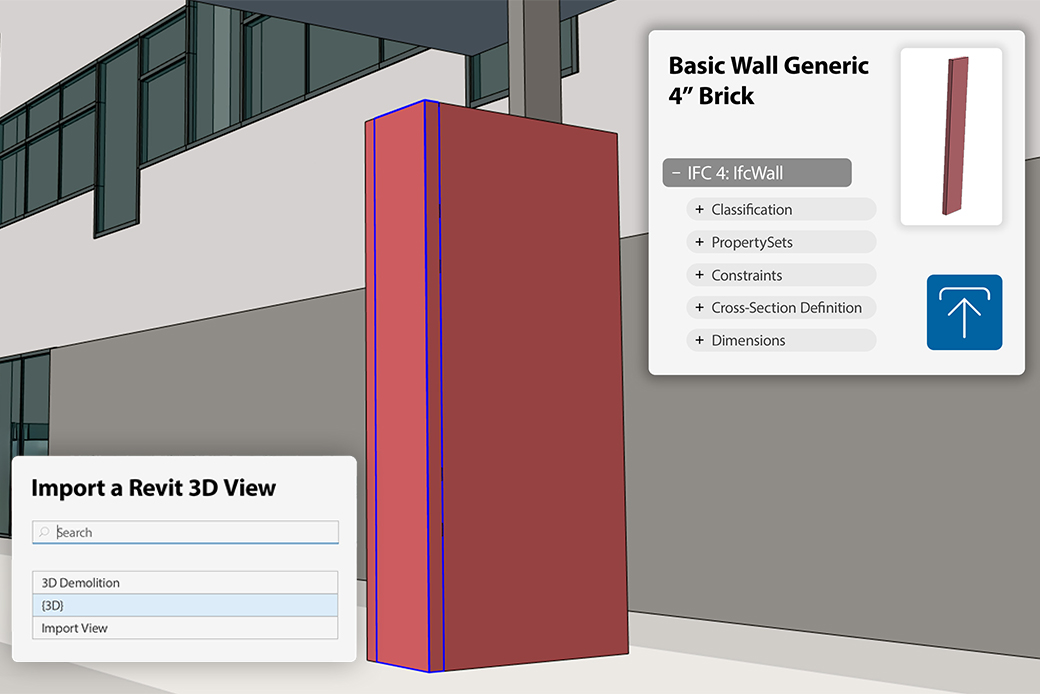Select the upper-left glass window panel
Screen dimensions: 1040x694
tap(13, 131)
